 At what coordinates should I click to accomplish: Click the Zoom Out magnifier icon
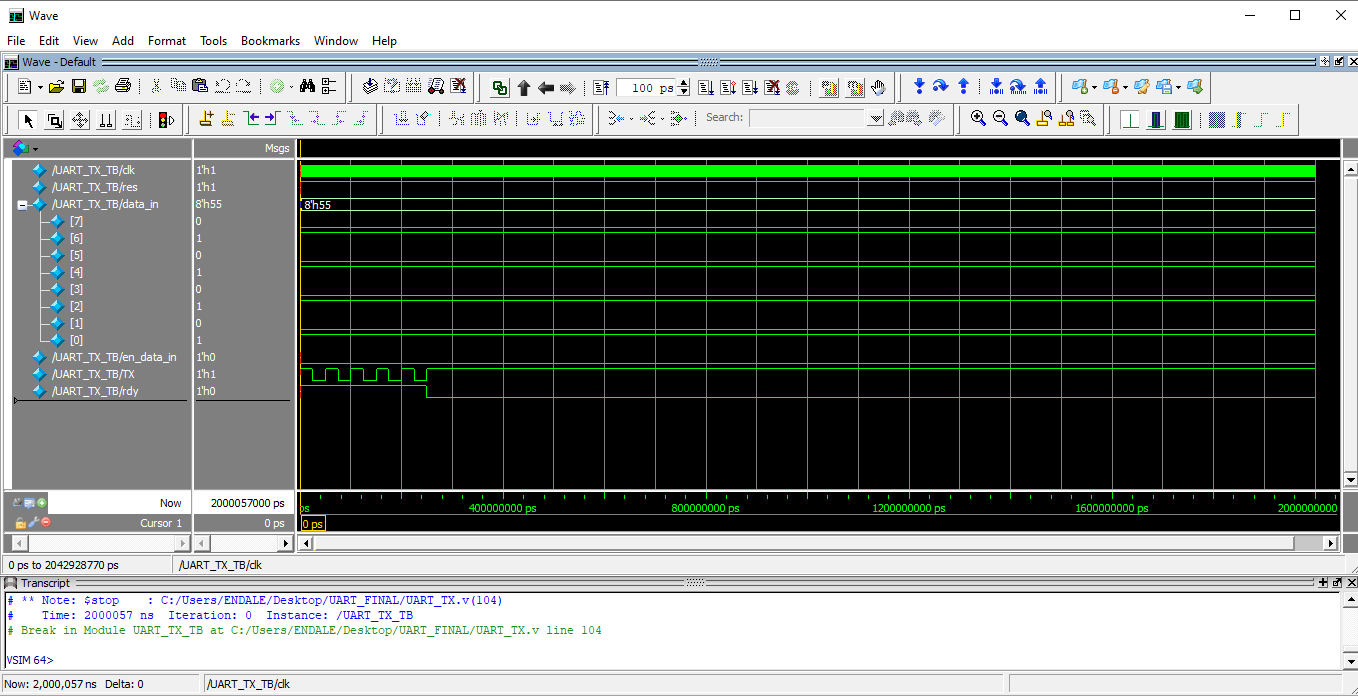pos(1000,119)
